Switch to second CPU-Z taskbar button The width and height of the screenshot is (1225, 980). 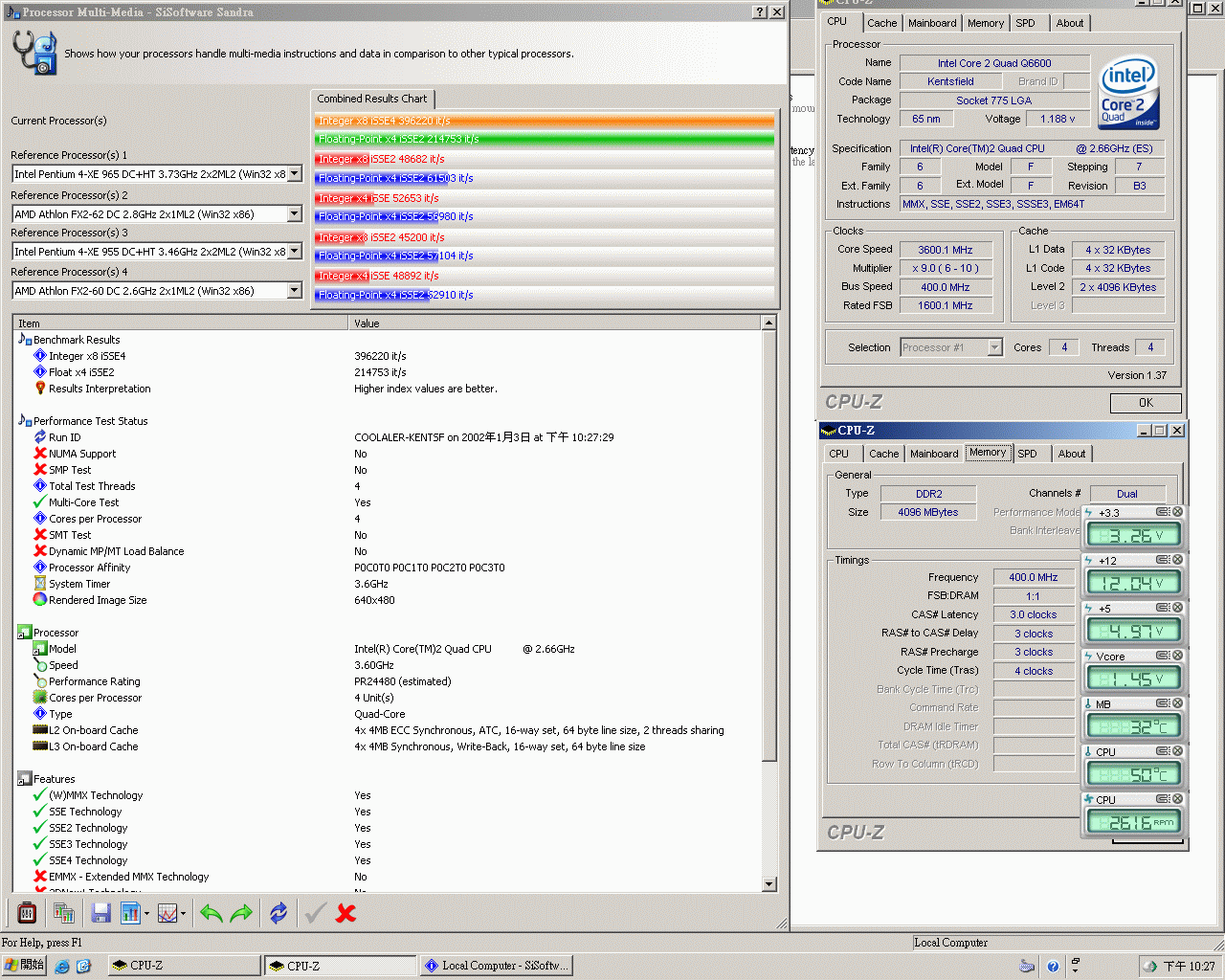(x=340, y=966)
